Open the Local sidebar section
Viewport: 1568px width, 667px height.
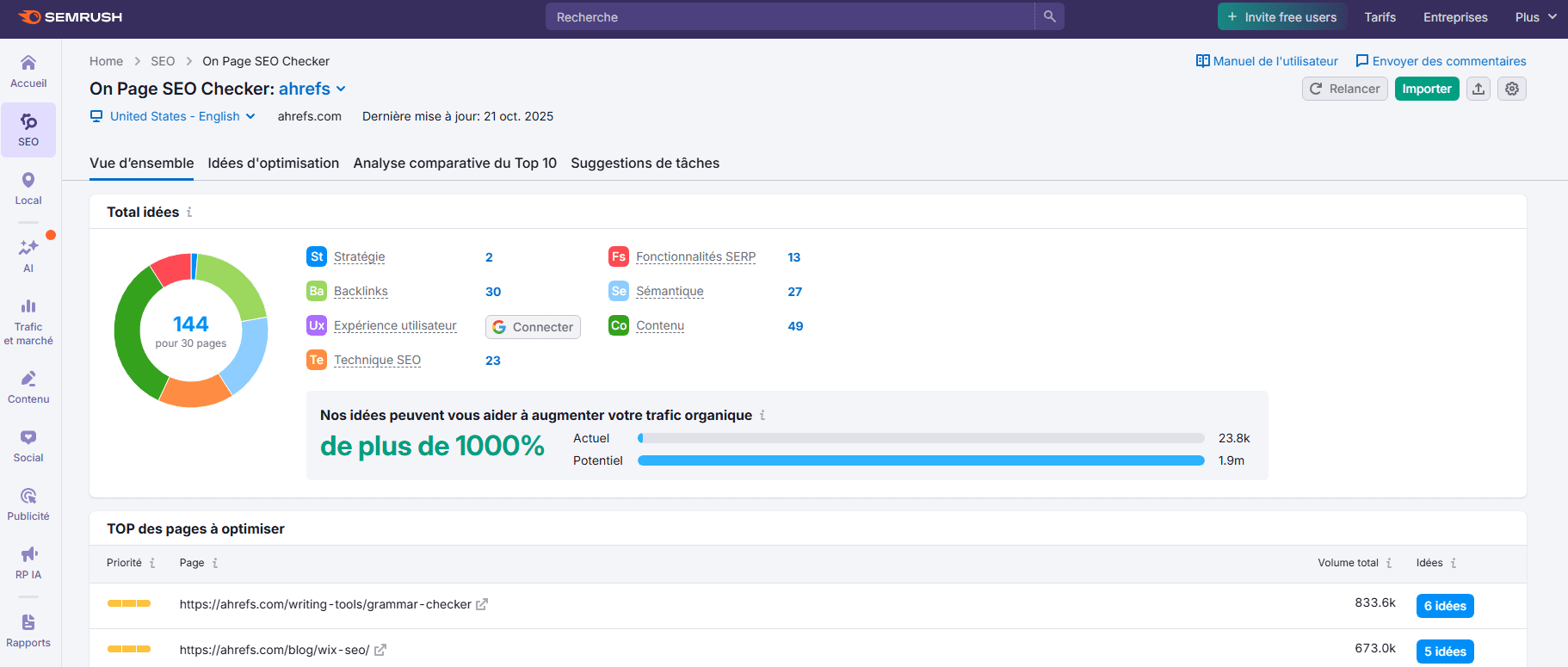click(x=28, y=188)
